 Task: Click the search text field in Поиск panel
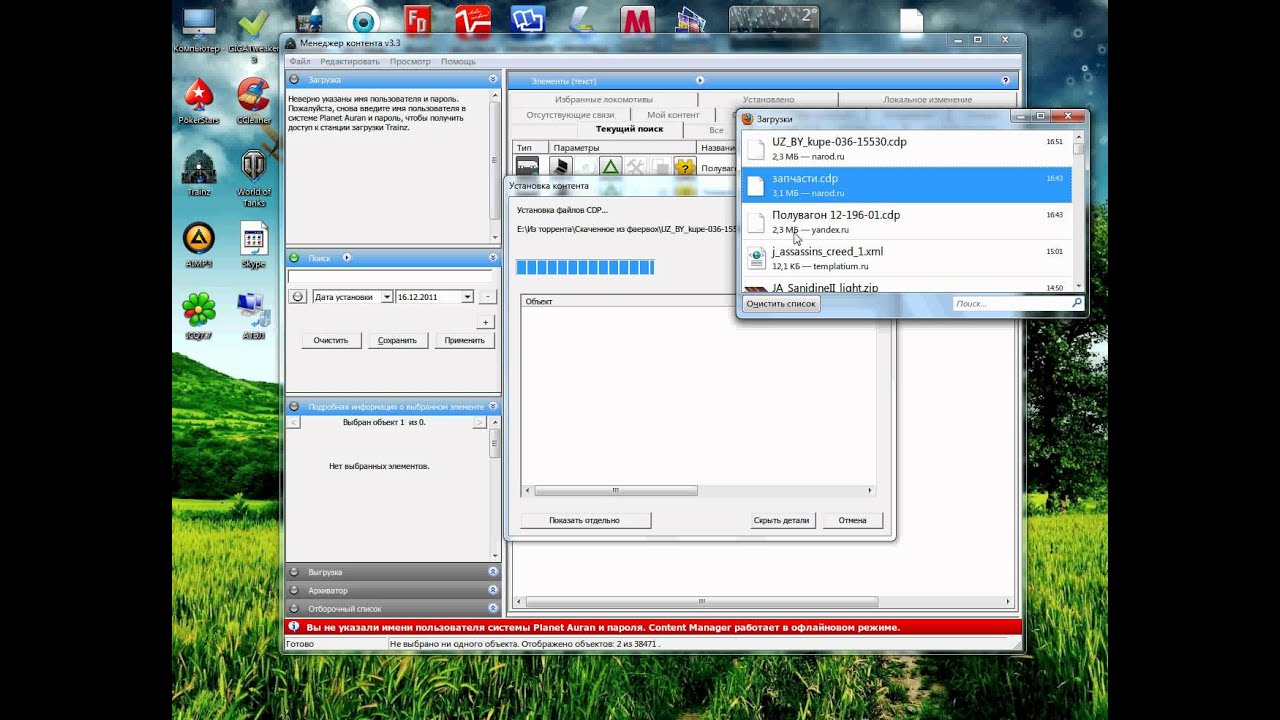click(390, 276)
